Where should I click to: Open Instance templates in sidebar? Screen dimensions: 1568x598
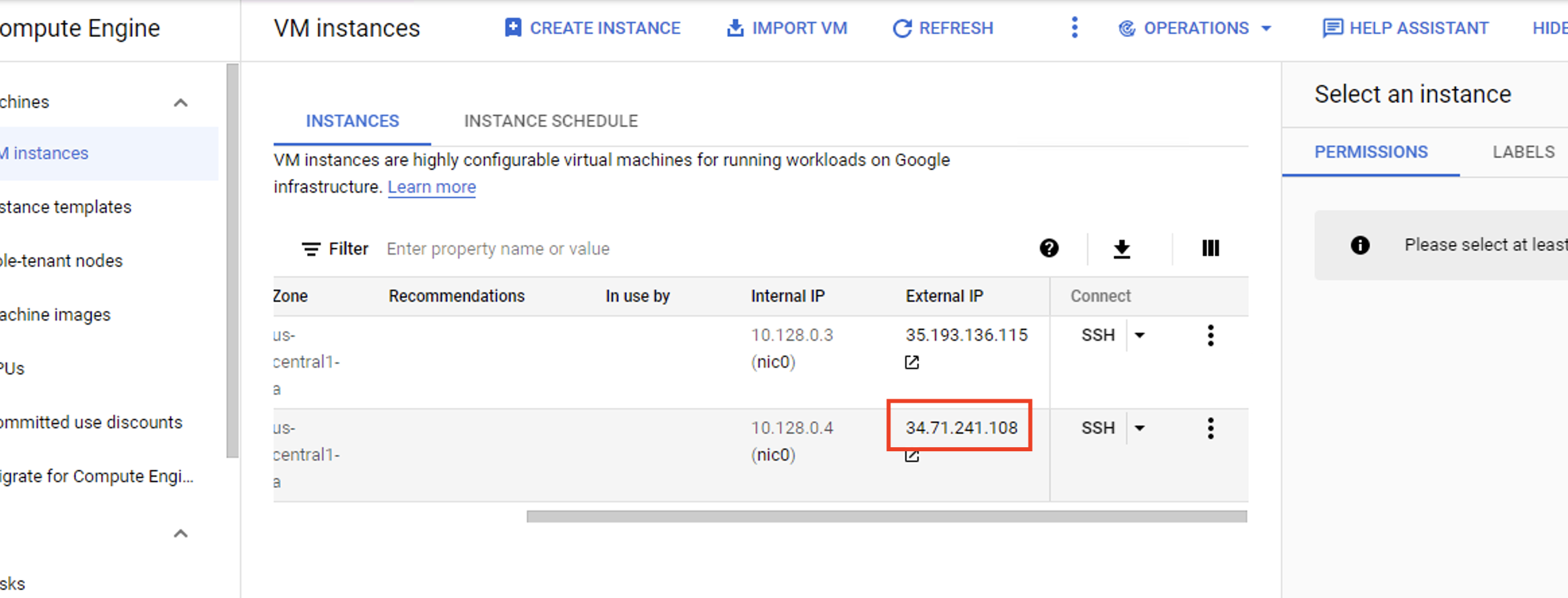point(65,207)
